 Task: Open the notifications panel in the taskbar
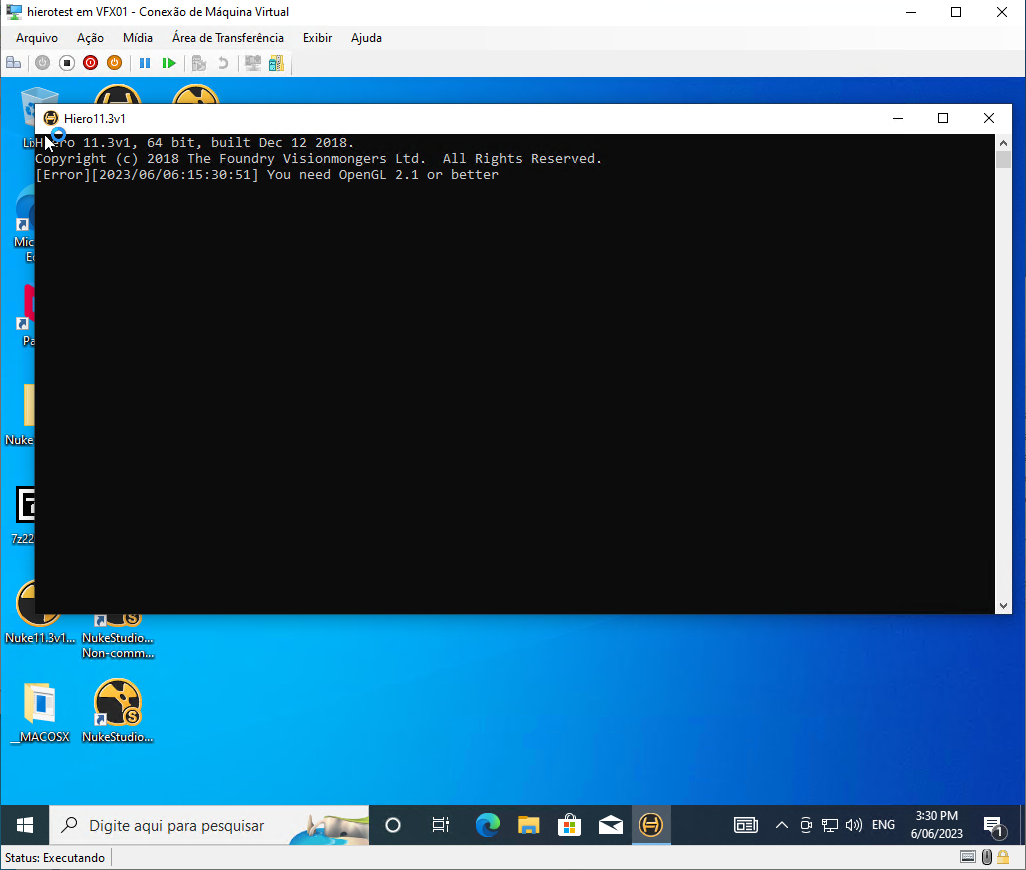pos(997,825)
